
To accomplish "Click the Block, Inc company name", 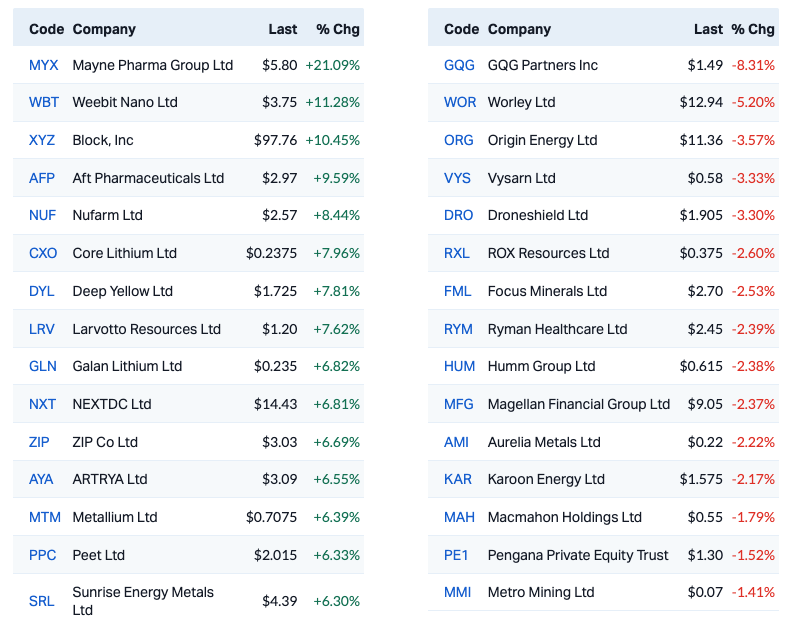I will click(x=103, y=140).
